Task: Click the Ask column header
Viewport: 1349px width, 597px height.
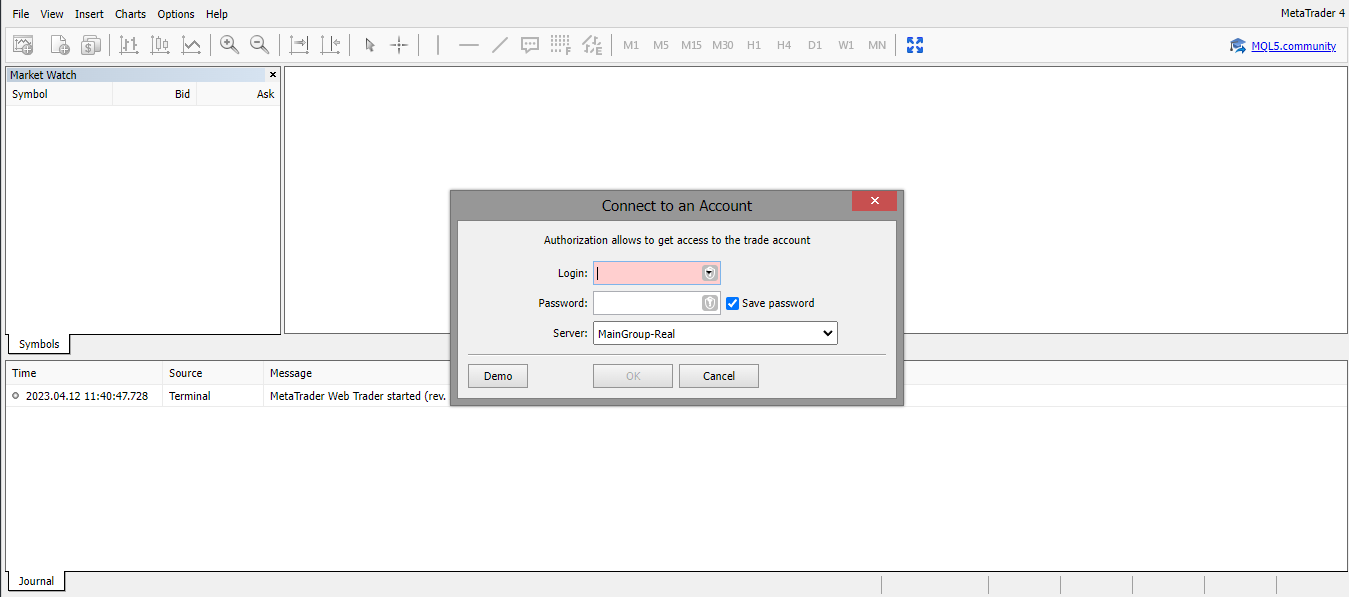Action: (239, 94)
